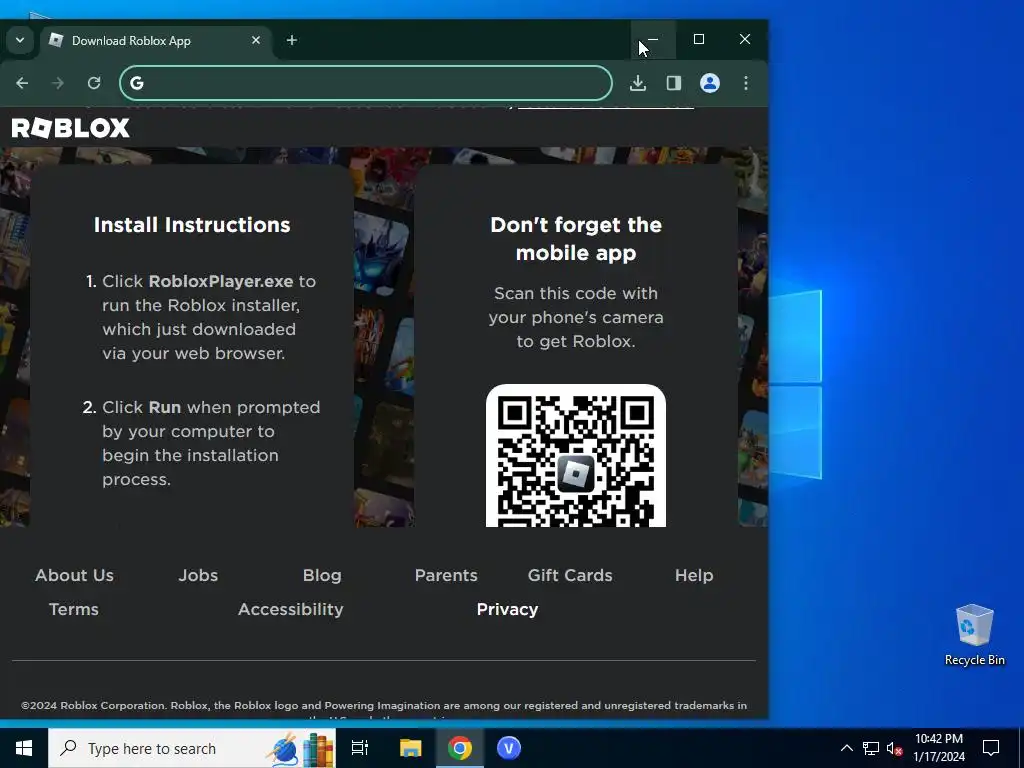Maximize the Chrome window
This screenshot has width=1024, height=768.
coord(699,40)
